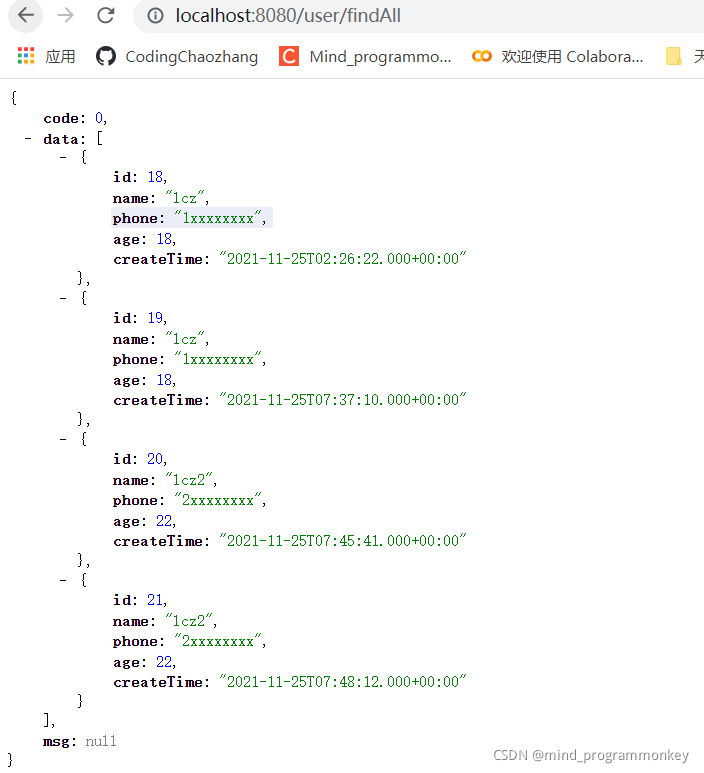Click createTime value 2021-11-25T07:37:10
Screen dimensions: 704x773
pos(343,399)
